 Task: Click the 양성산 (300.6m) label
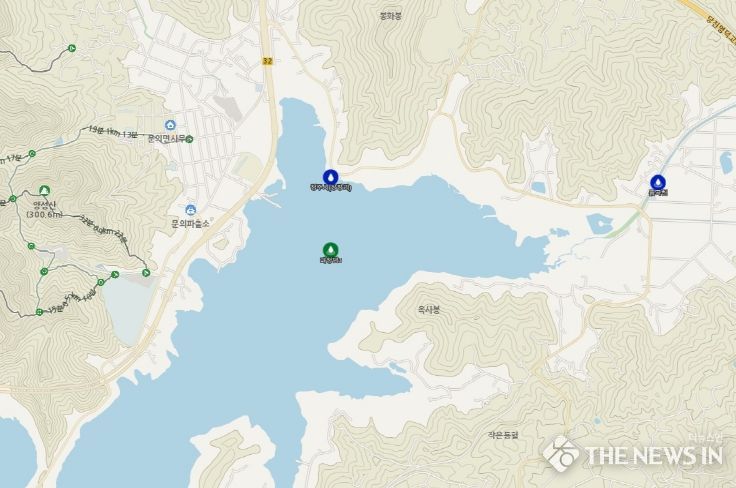[x=45, y=210]
